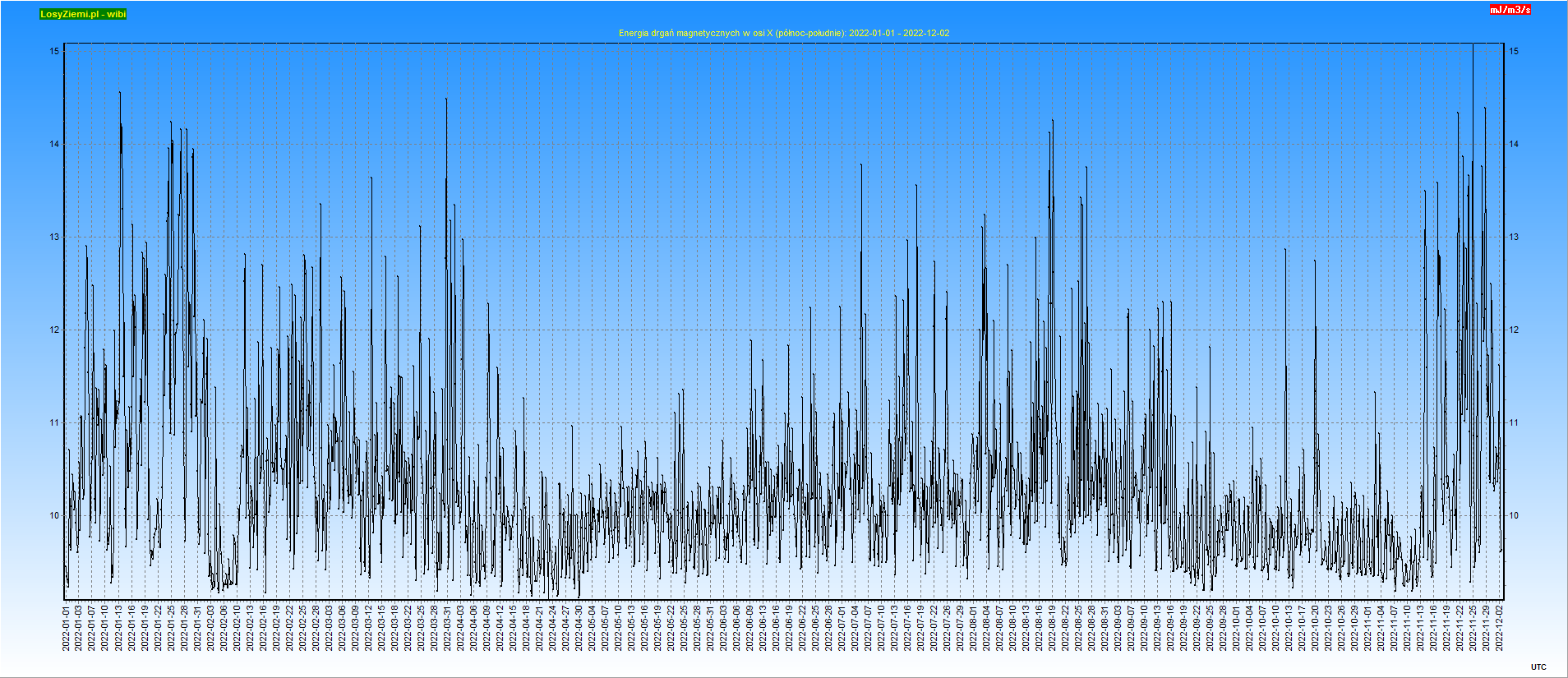The width and height of the screenshot is (1568, 678).
Task: Click the UTC timezone label
Action: pyautogui.click(x=1538, y=667)
